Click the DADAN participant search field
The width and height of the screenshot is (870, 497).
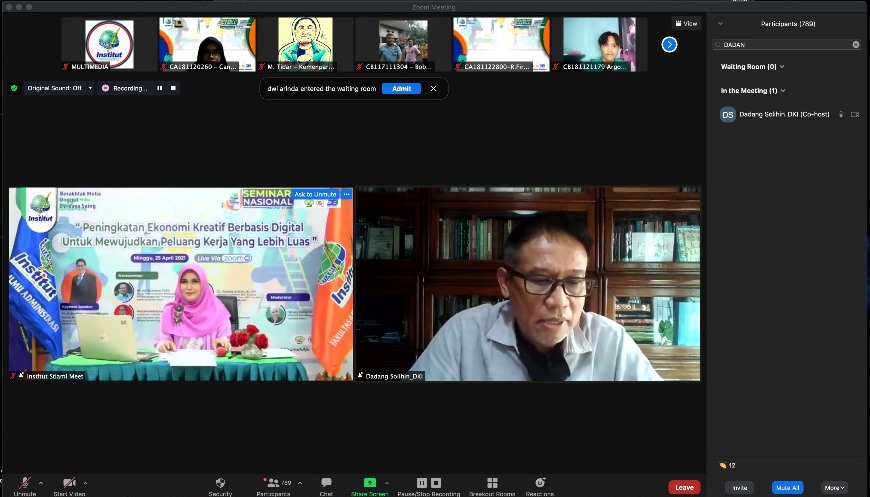(x=787, y=44)
